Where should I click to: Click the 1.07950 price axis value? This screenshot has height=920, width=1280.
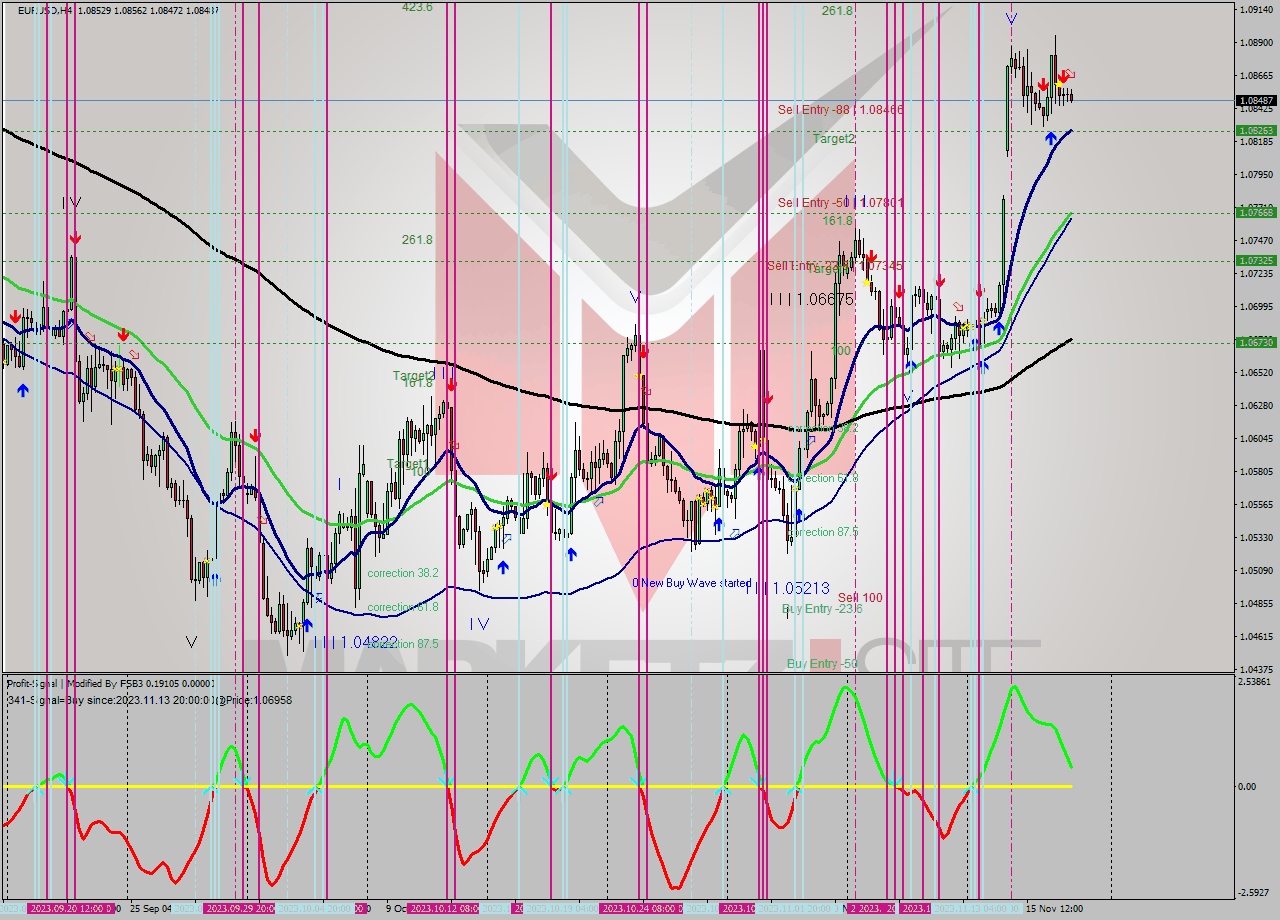1255,174
